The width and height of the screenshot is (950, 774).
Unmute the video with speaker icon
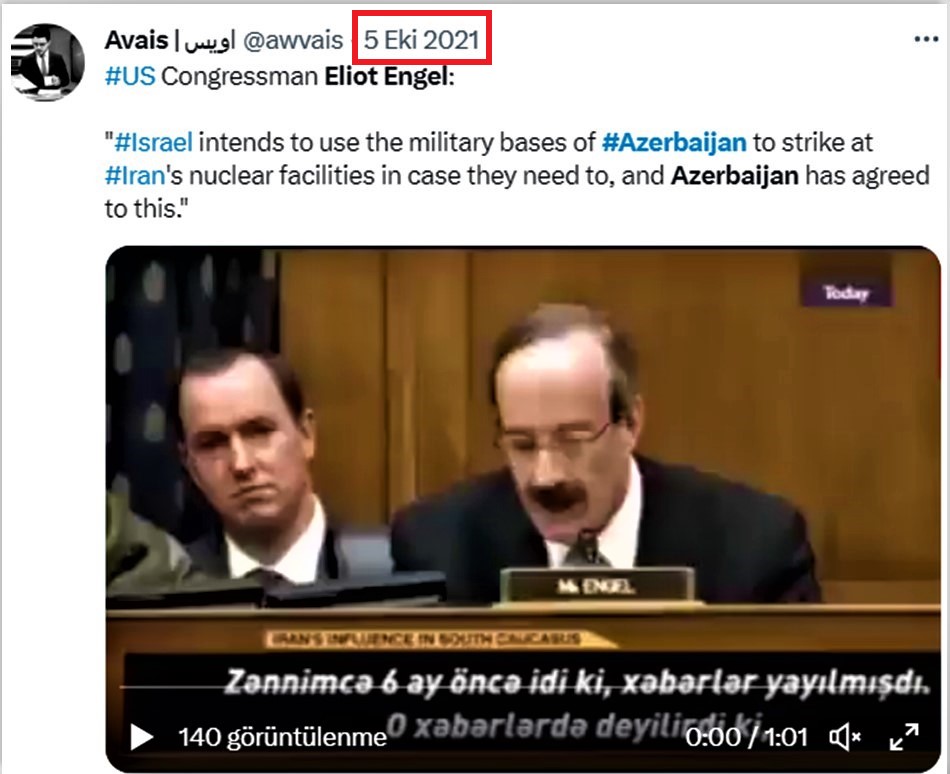coord(845,737)
